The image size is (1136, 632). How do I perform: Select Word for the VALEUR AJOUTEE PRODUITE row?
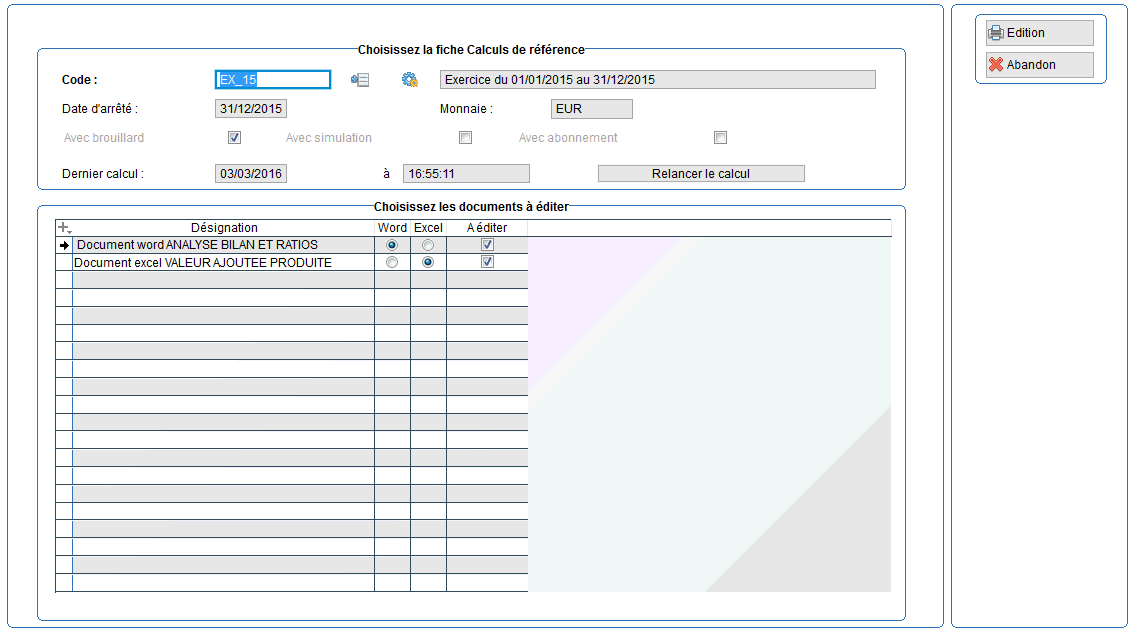392,262
